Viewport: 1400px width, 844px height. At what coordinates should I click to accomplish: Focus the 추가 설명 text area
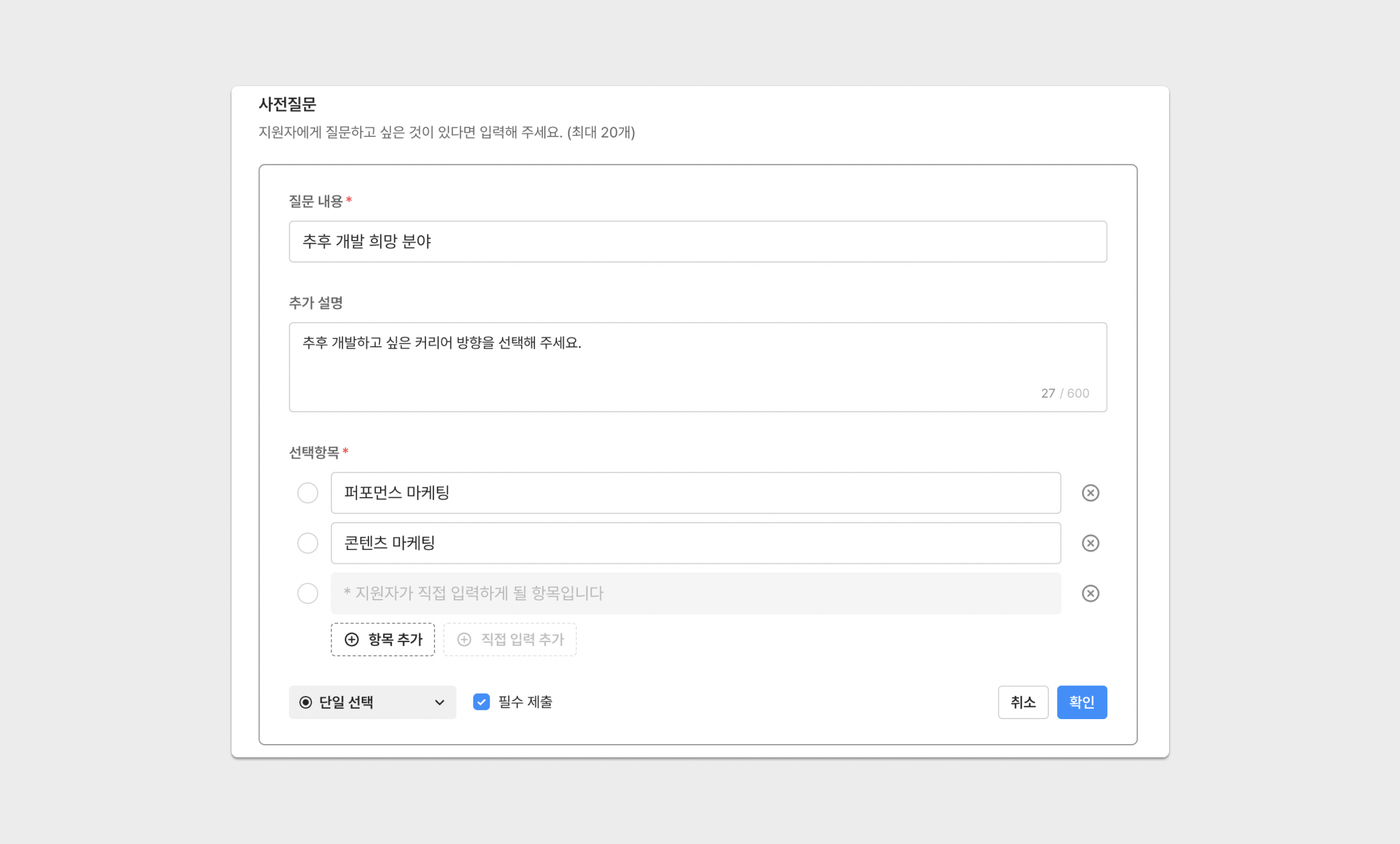pyautogui.click(x=697, y=366)
